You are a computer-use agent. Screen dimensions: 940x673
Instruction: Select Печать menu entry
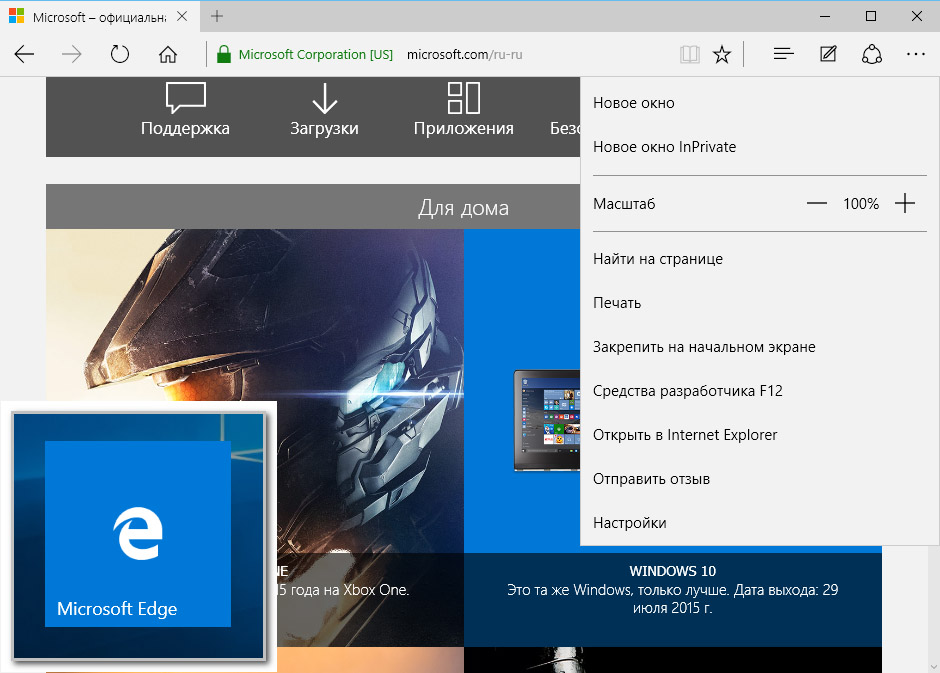pos(760,303)
